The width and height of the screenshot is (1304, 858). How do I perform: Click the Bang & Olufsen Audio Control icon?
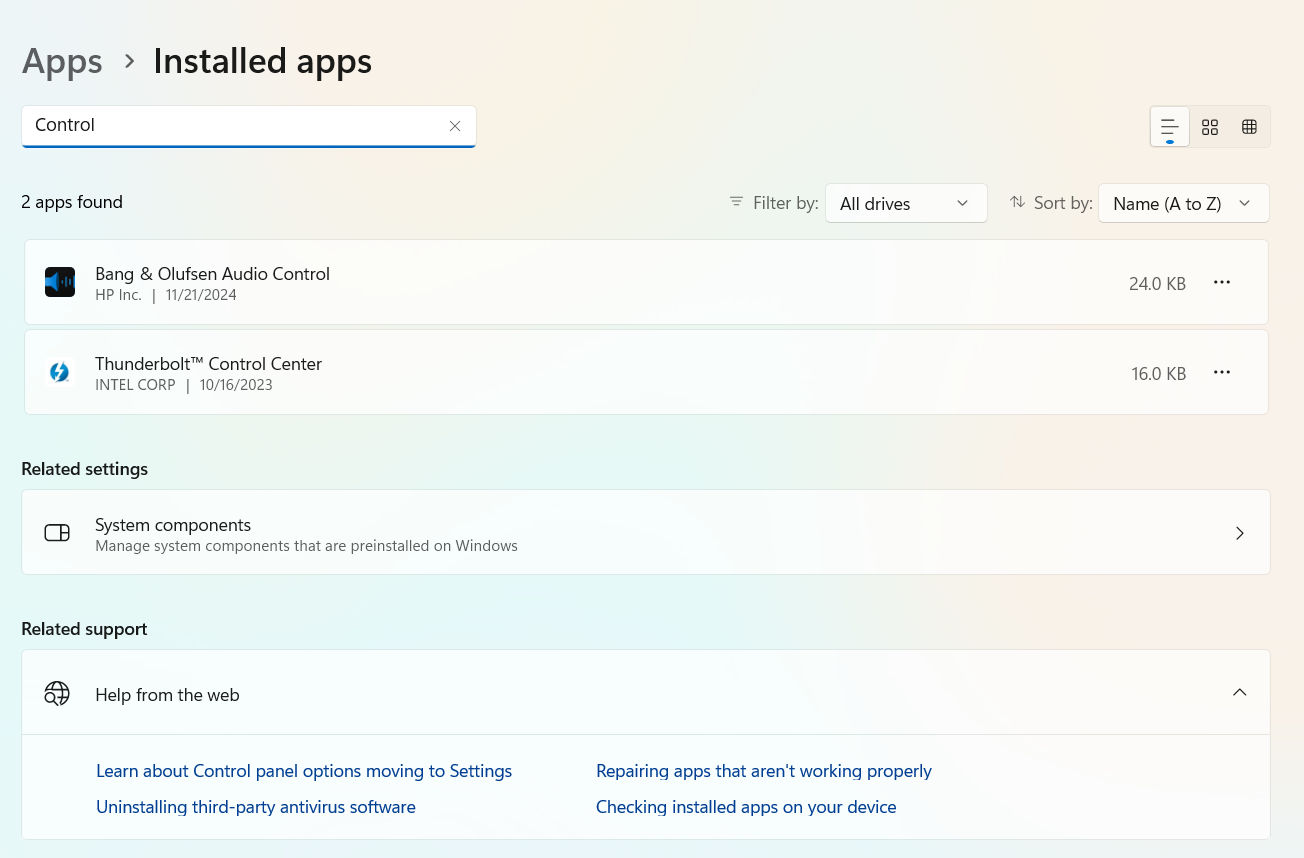click(60, 282)
